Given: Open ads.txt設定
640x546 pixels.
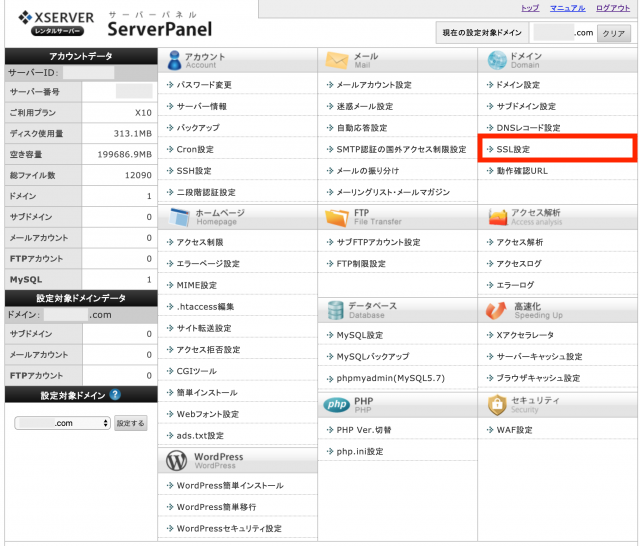Looking at the screenshot, I should pyautogui.click(x=200, y=436).
